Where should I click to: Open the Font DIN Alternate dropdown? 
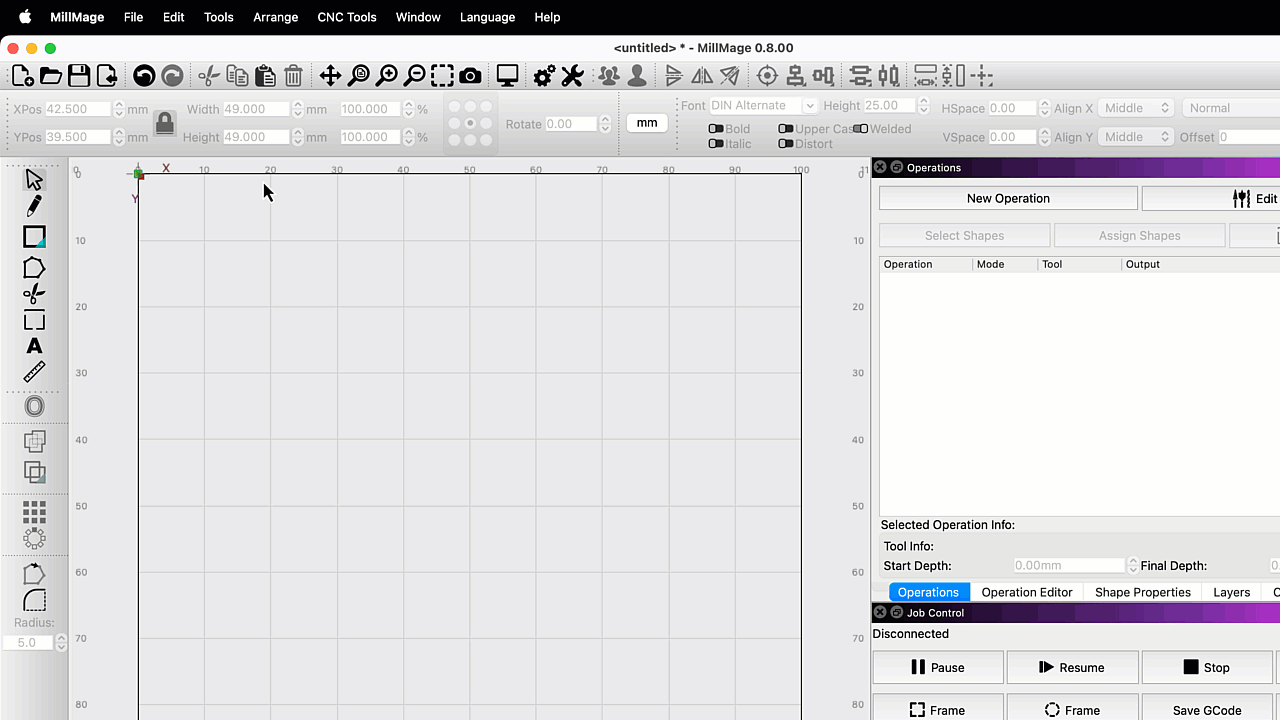point(763,106)
